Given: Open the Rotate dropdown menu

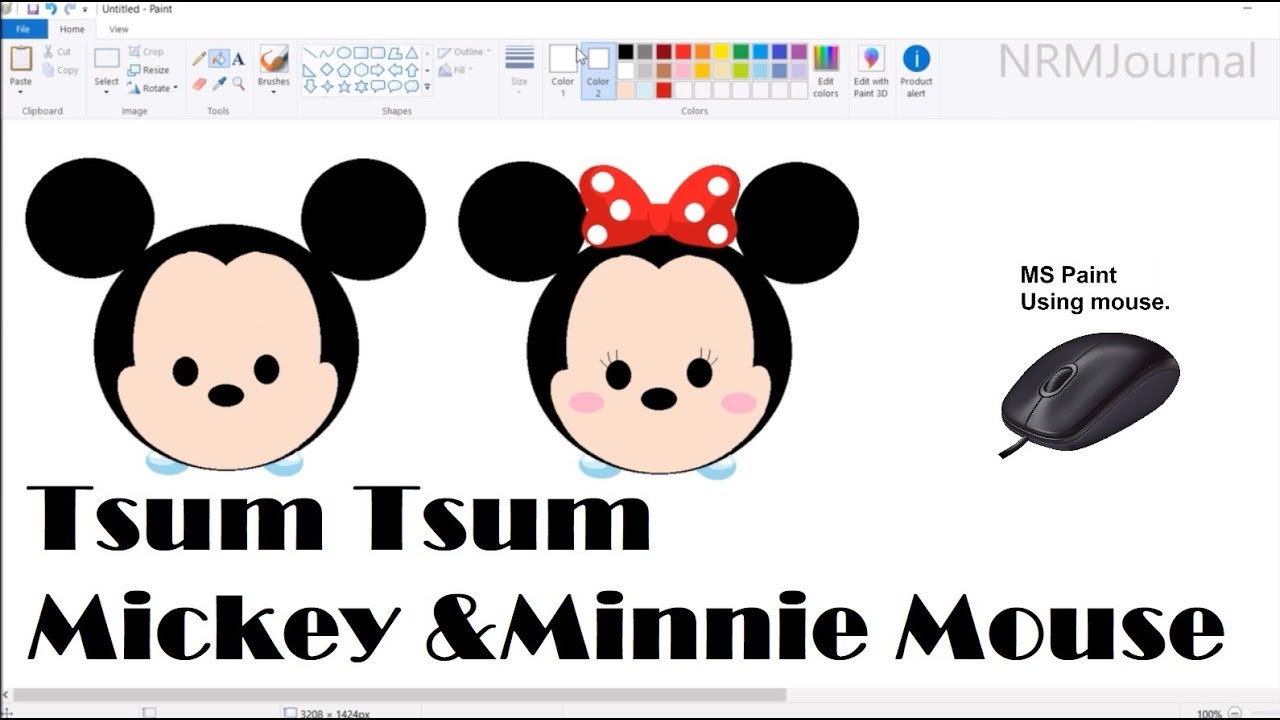Looking at the screenshot, I should coord(152,88).
